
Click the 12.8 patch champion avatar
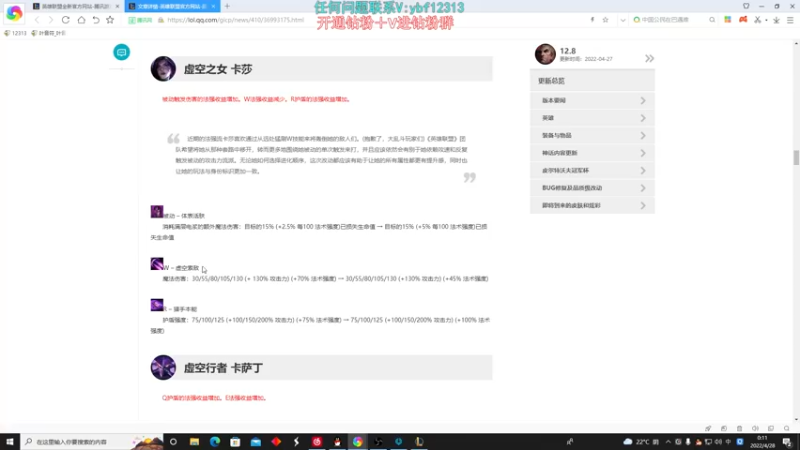(x=545, y=54)
